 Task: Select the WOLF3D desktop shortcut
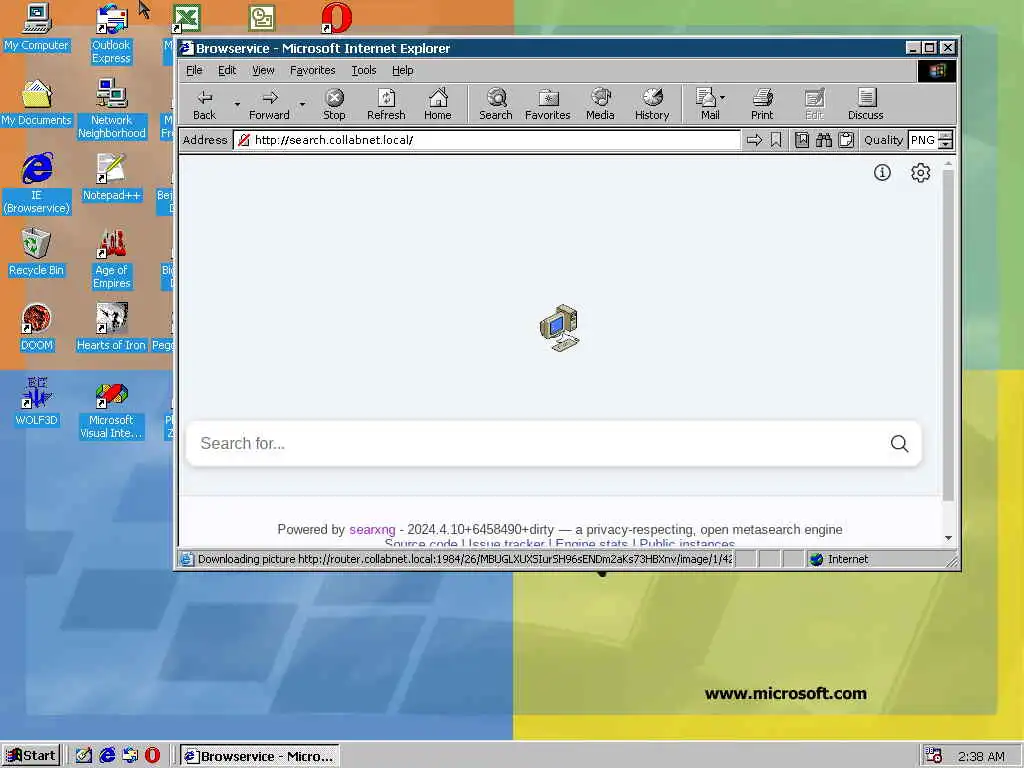tap(37, 402)
